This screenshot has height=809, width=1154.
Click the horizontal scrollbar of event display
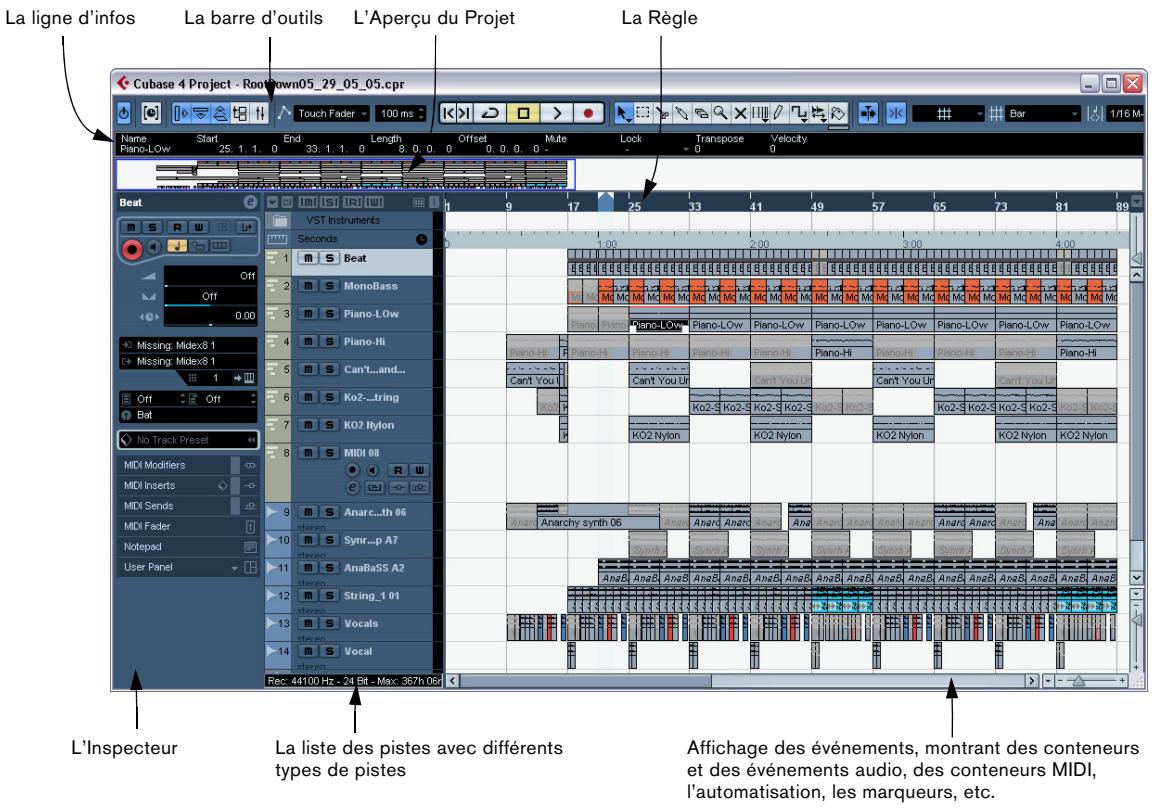point(743,681)
